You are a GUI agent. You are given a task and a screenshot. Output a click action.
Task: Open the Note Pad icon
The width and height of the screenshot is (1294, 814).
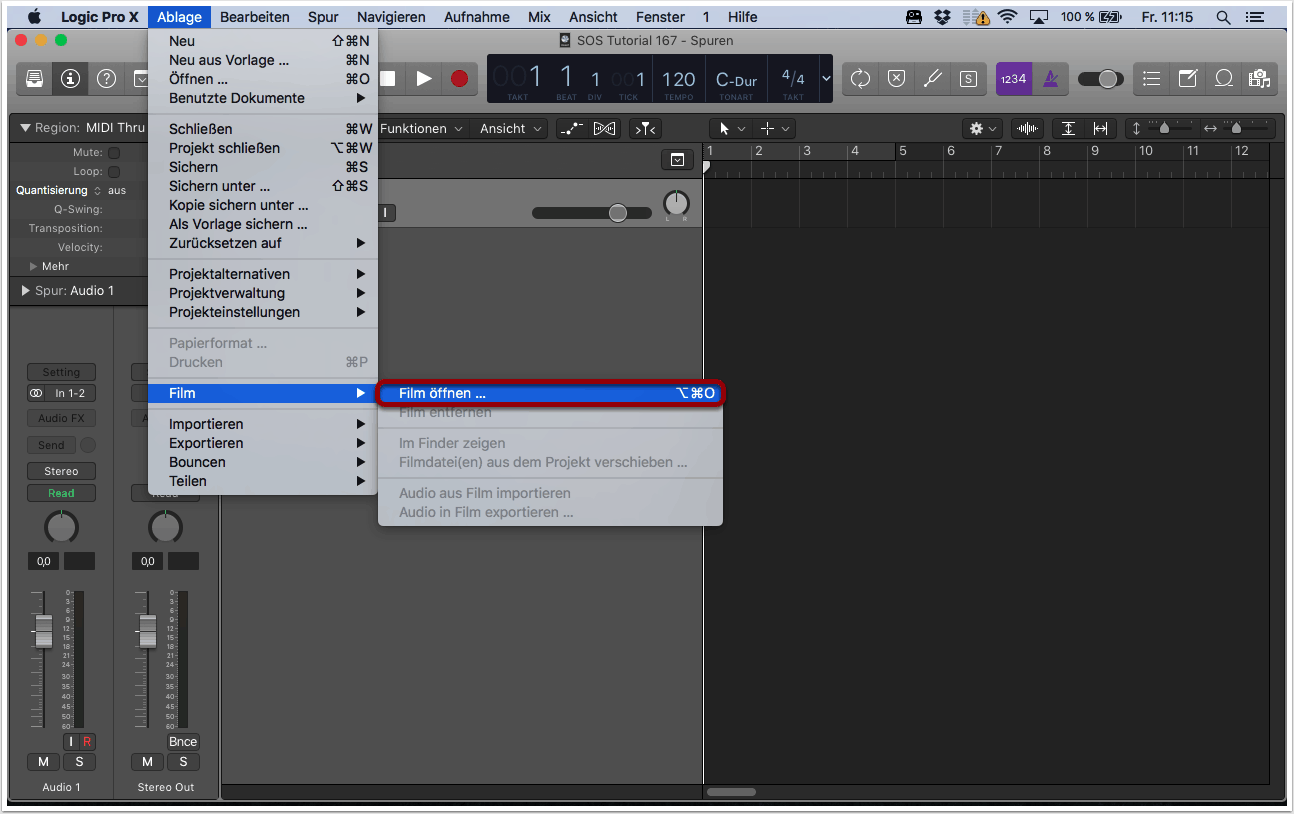tap(1188, 79)
